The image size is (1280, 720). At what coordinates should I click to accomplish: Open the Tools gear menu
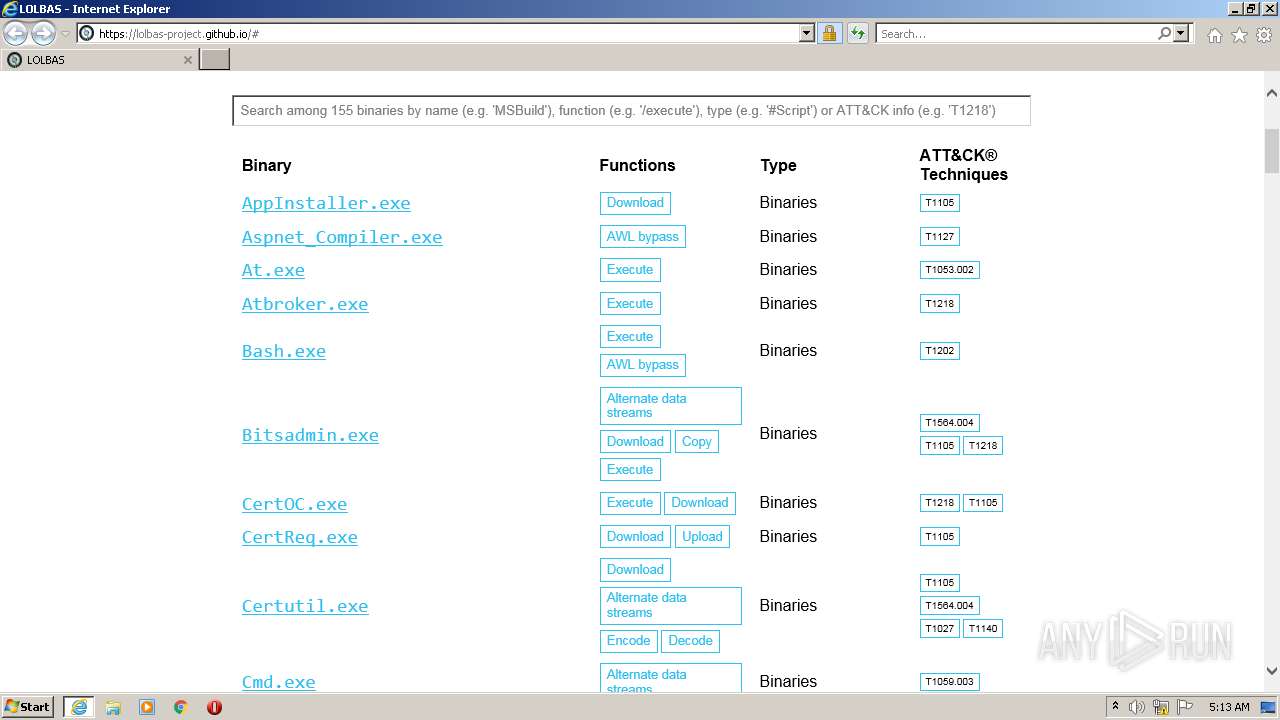click(1263, 35)
